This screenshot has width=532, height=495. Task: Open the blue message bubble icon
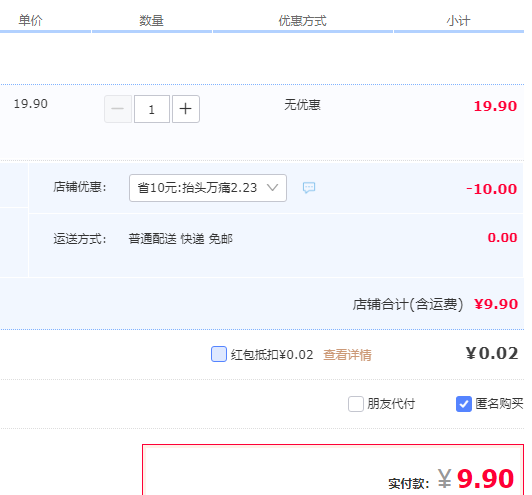pos(309,188)
